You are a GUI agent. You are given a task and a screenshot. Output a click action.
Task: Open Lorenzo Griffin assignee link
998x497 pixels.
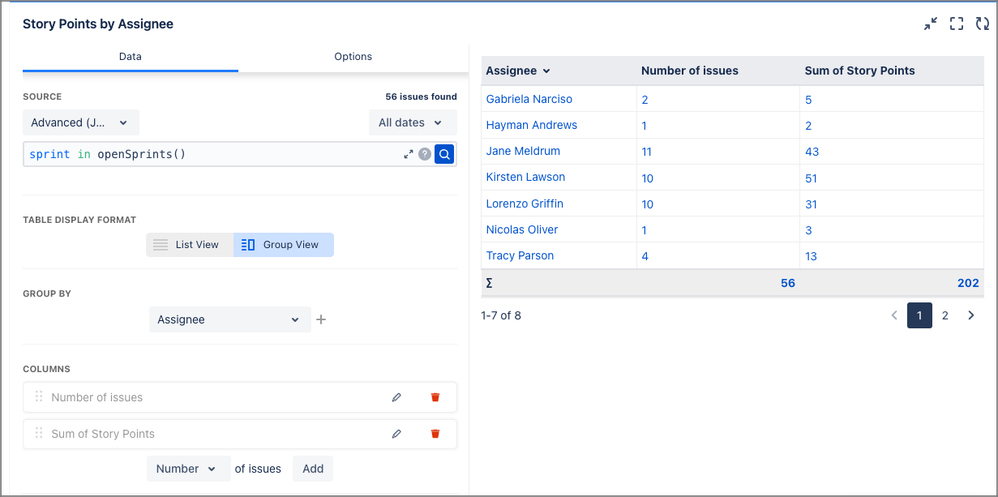click(x=524, y=204)
